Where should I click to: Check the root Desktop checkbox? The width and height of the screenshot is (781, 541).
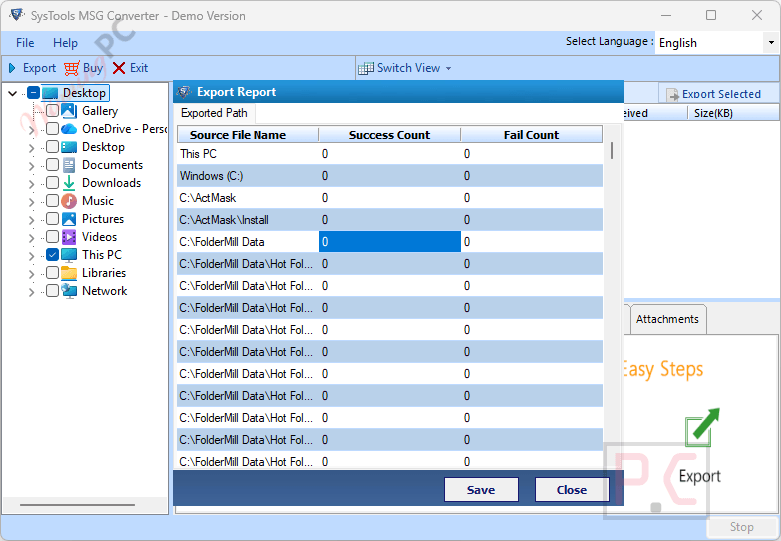pos(33,93)
